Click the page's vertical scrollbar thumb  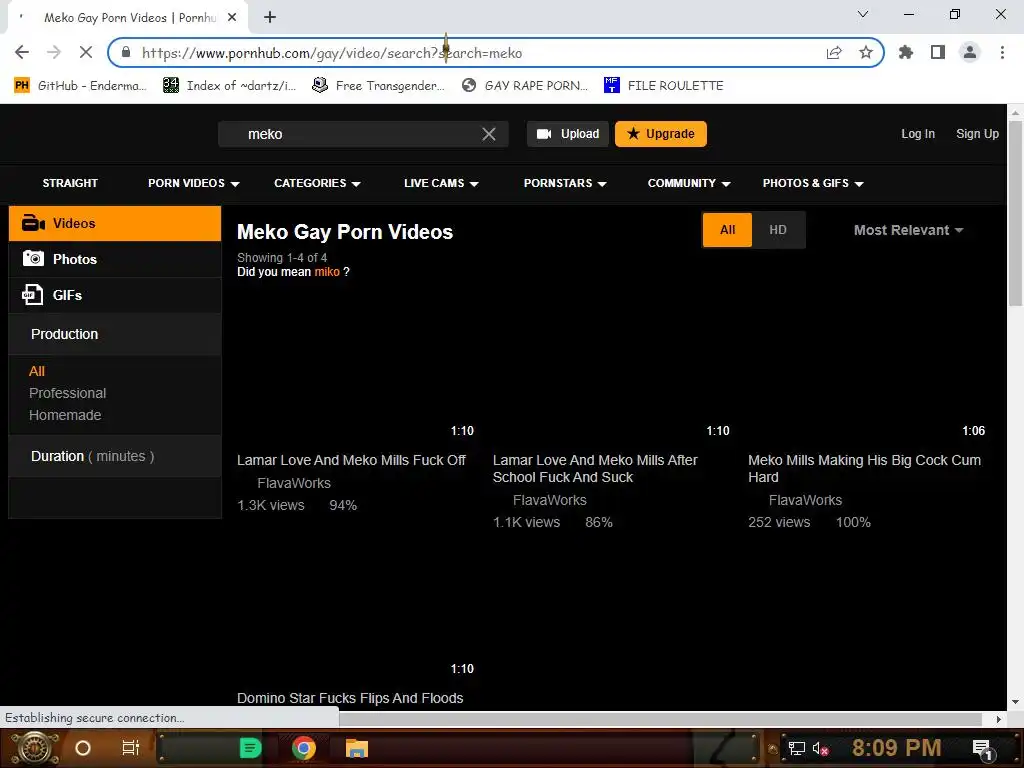[x=1015, y=212]
